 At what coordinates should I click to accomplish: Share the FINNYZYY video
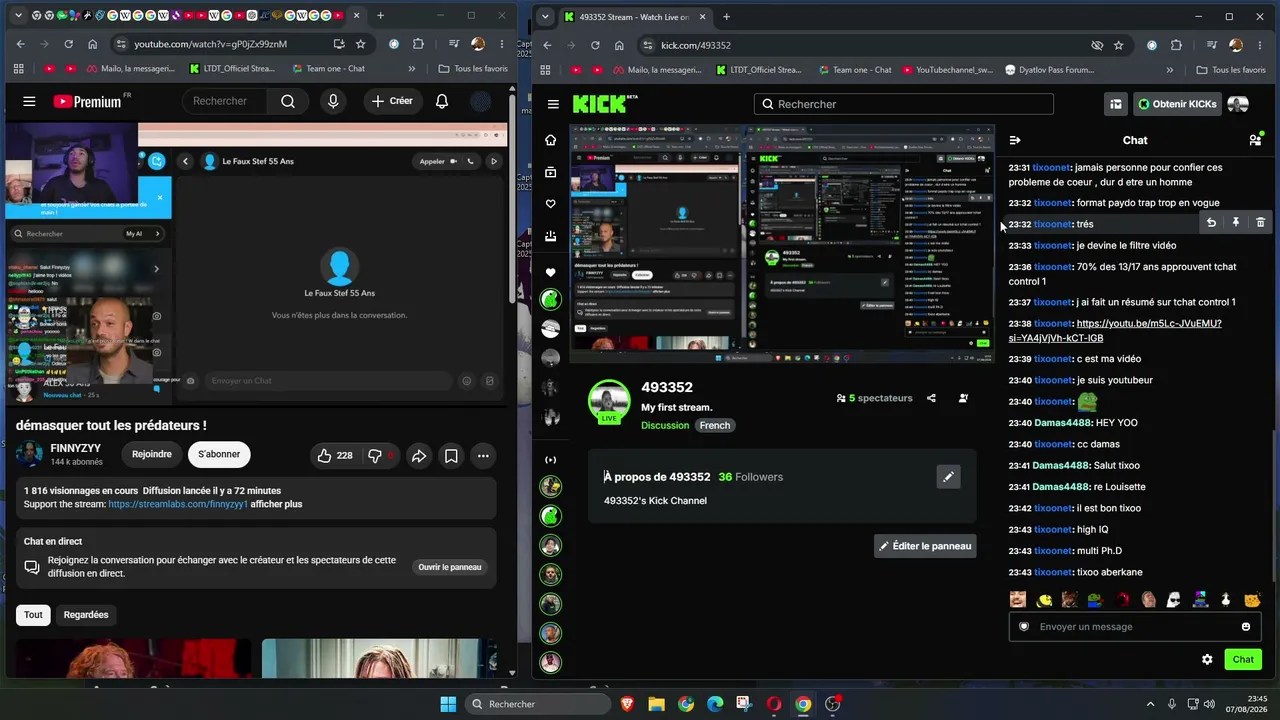click(419, 455)
